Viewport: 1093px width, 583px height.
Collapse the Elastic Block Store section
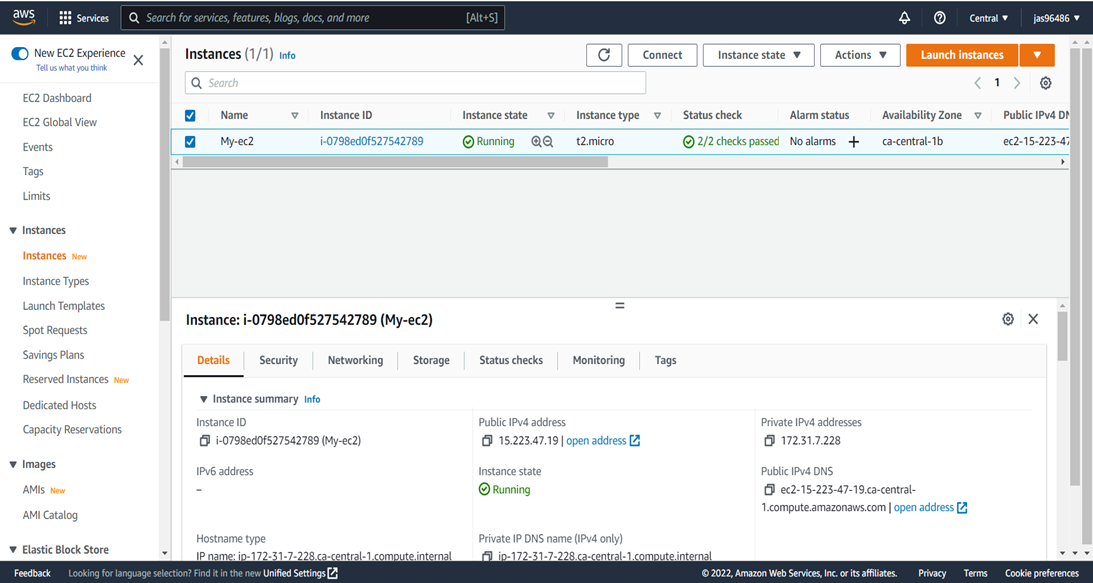[13, 550]
